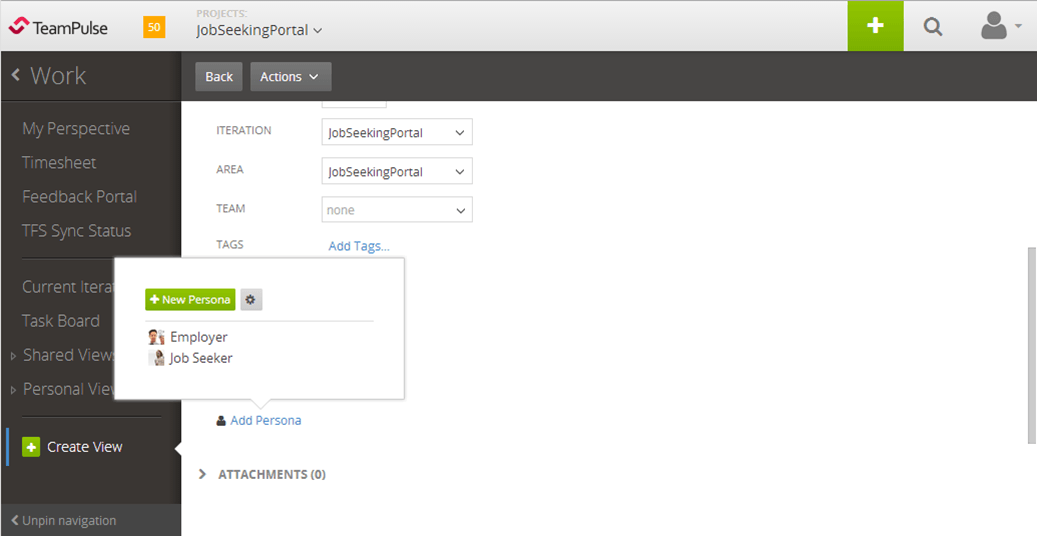Click the Add Tags link
Image resolution: width=1037 pixels, height=536 pixels.
[359, 246]
